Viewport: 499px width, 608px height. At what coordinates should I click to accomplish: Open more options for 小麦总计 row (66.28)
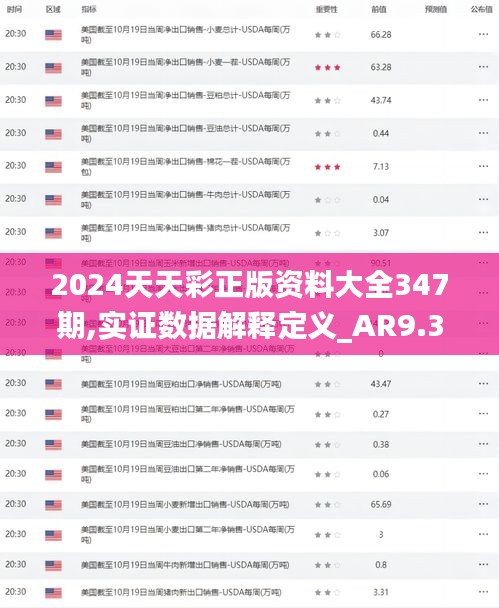pyautogui.click(x=483, y=35)
